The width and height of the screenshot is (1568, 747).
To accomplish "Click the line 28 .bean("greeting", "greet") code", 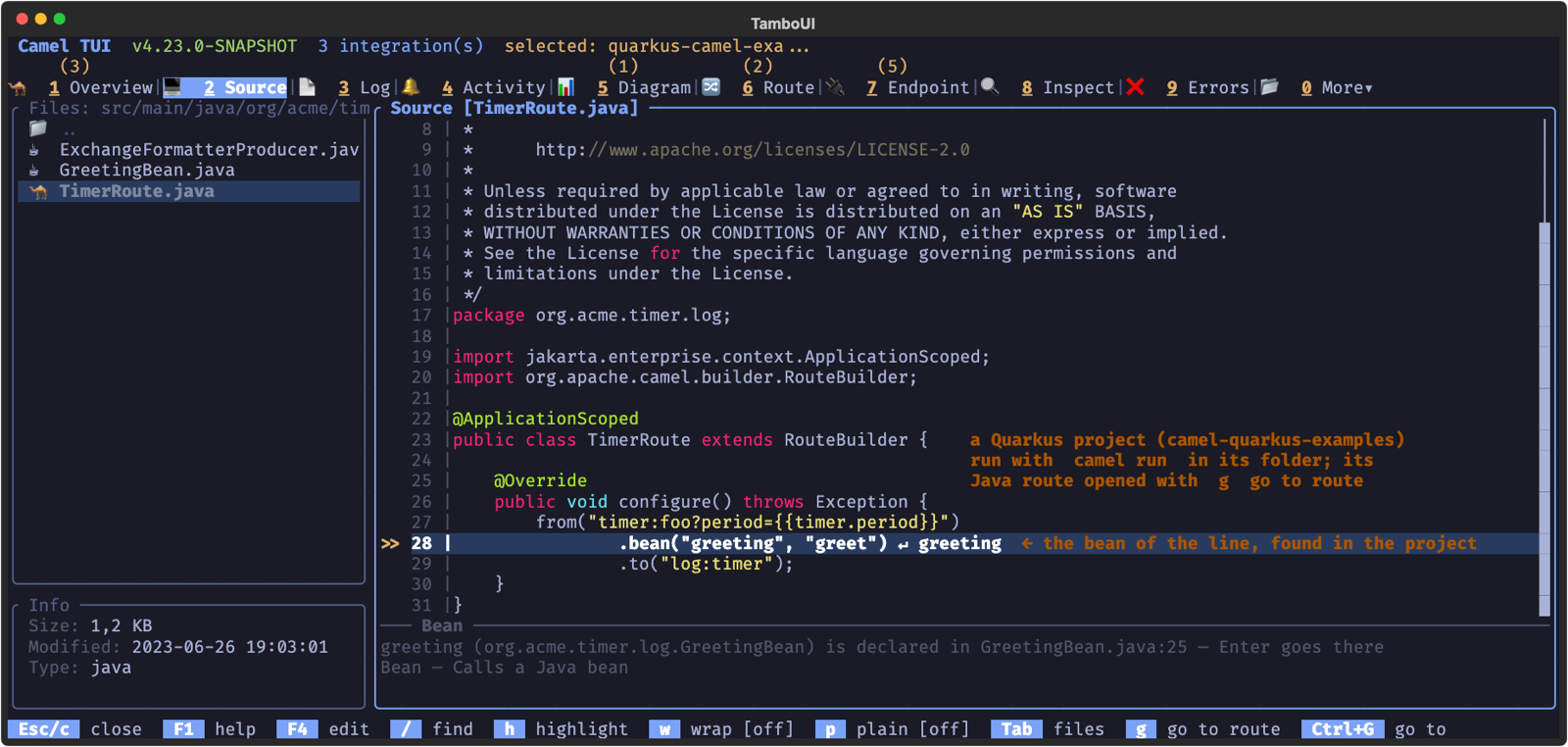I will coord(753,543).
